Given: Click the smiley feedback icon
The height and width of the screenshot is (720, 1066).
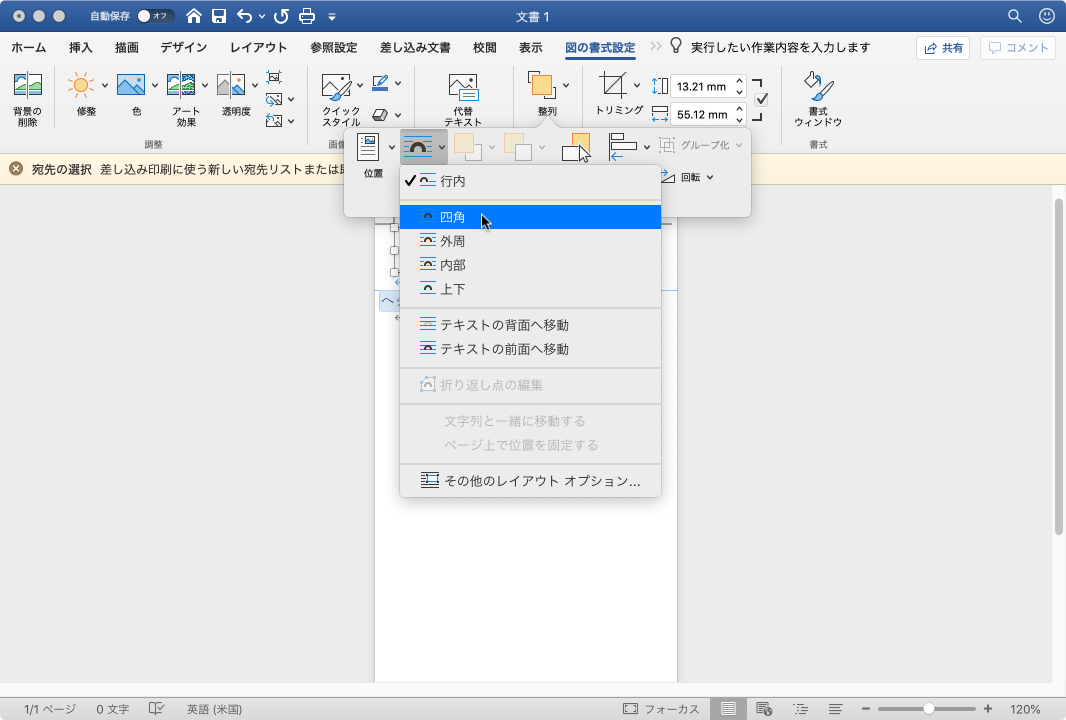Looking at the screenshot, I should click(1046, 16).
